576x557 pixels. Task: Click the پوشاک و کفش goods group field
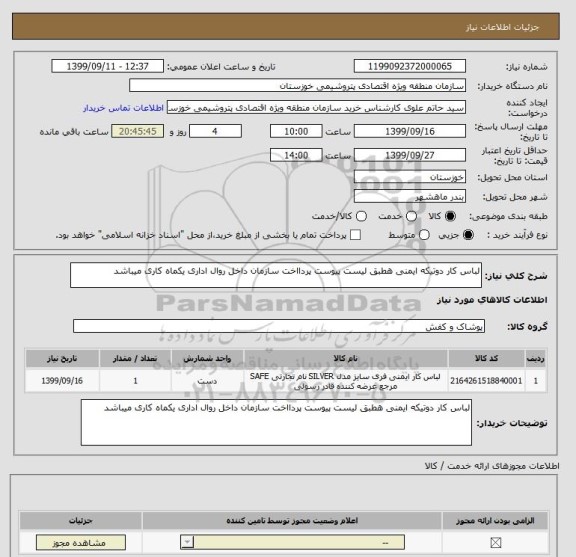(279, 326)
